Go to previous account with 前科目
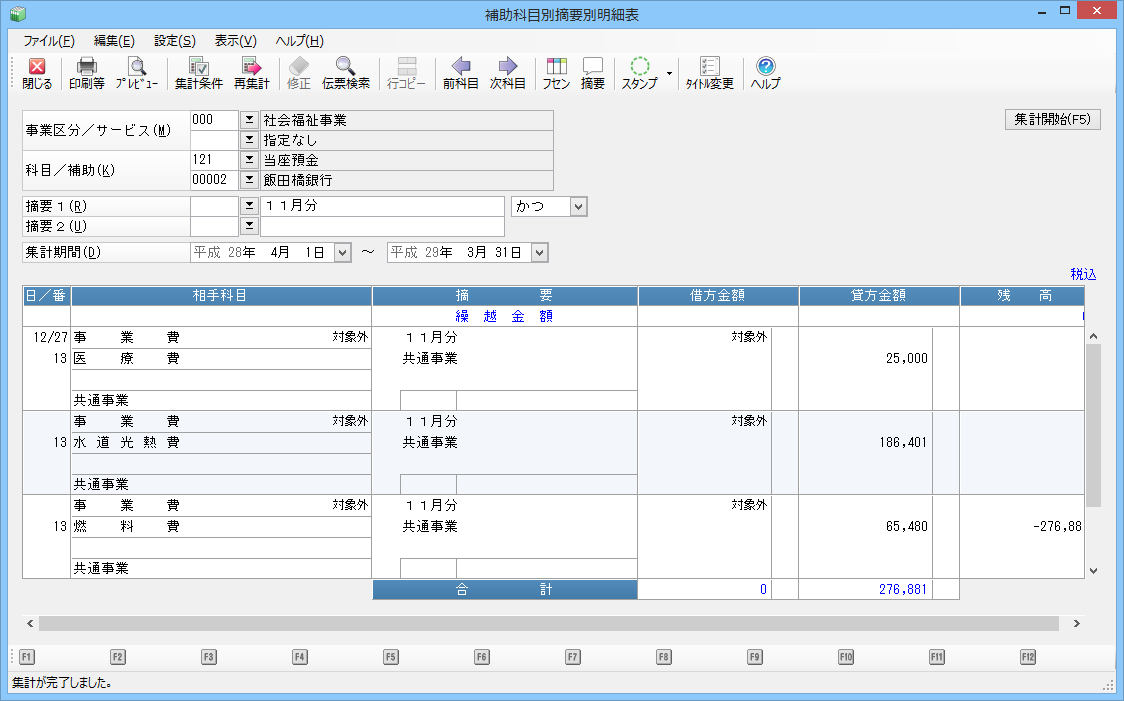Viewport: 1124px width, 701px height. [x=461, y=73]
